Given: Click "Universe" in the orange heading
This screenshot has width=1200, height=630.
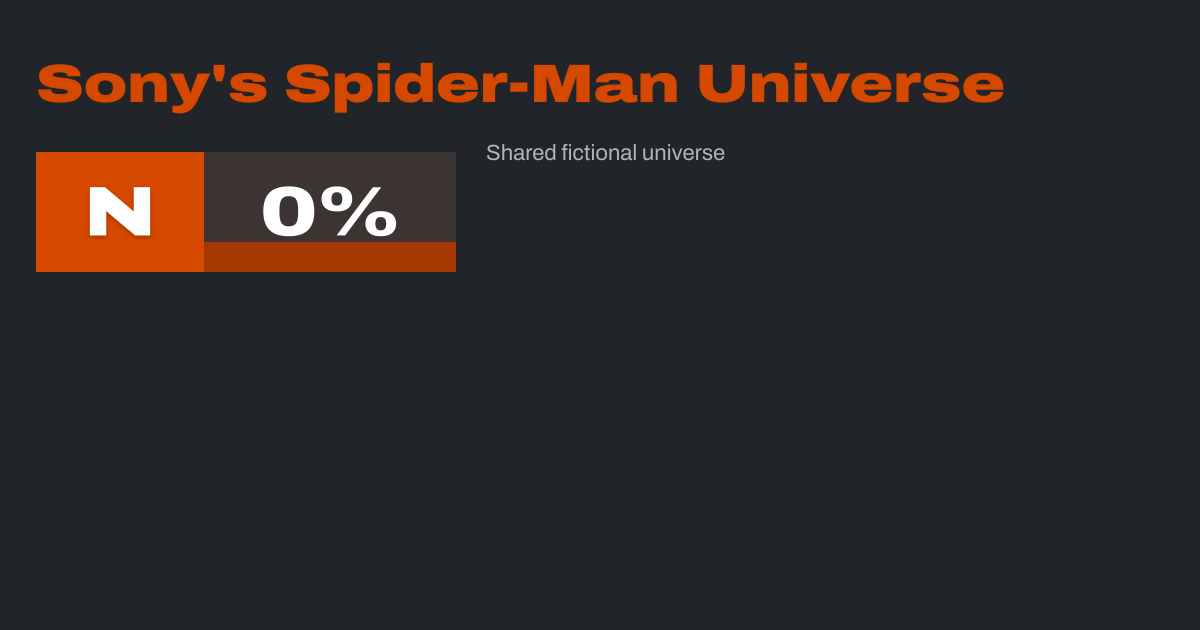Looking at the screenshot, I should pyautogui.click(x=850, y=85).
